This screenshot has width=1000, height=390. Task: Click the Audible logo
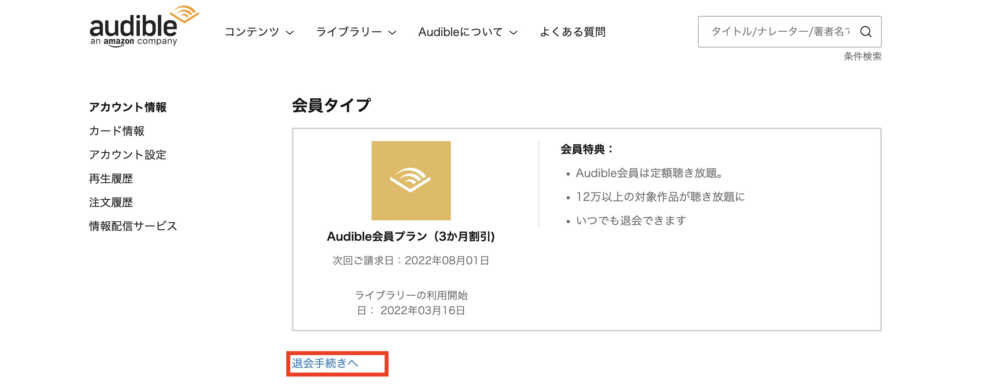[x=143, y=26]
